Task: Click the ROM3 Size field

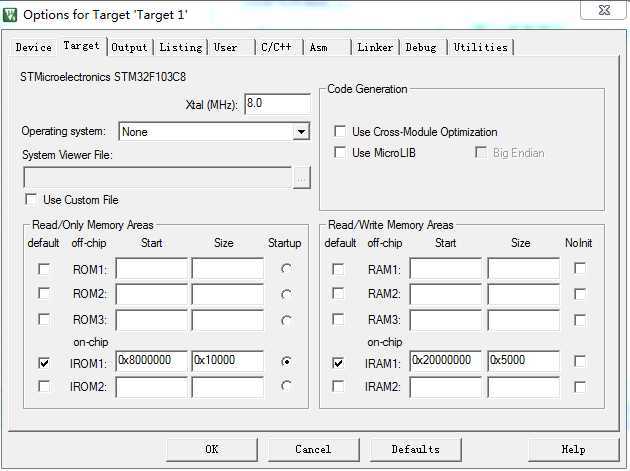Action: pos(228,320)
